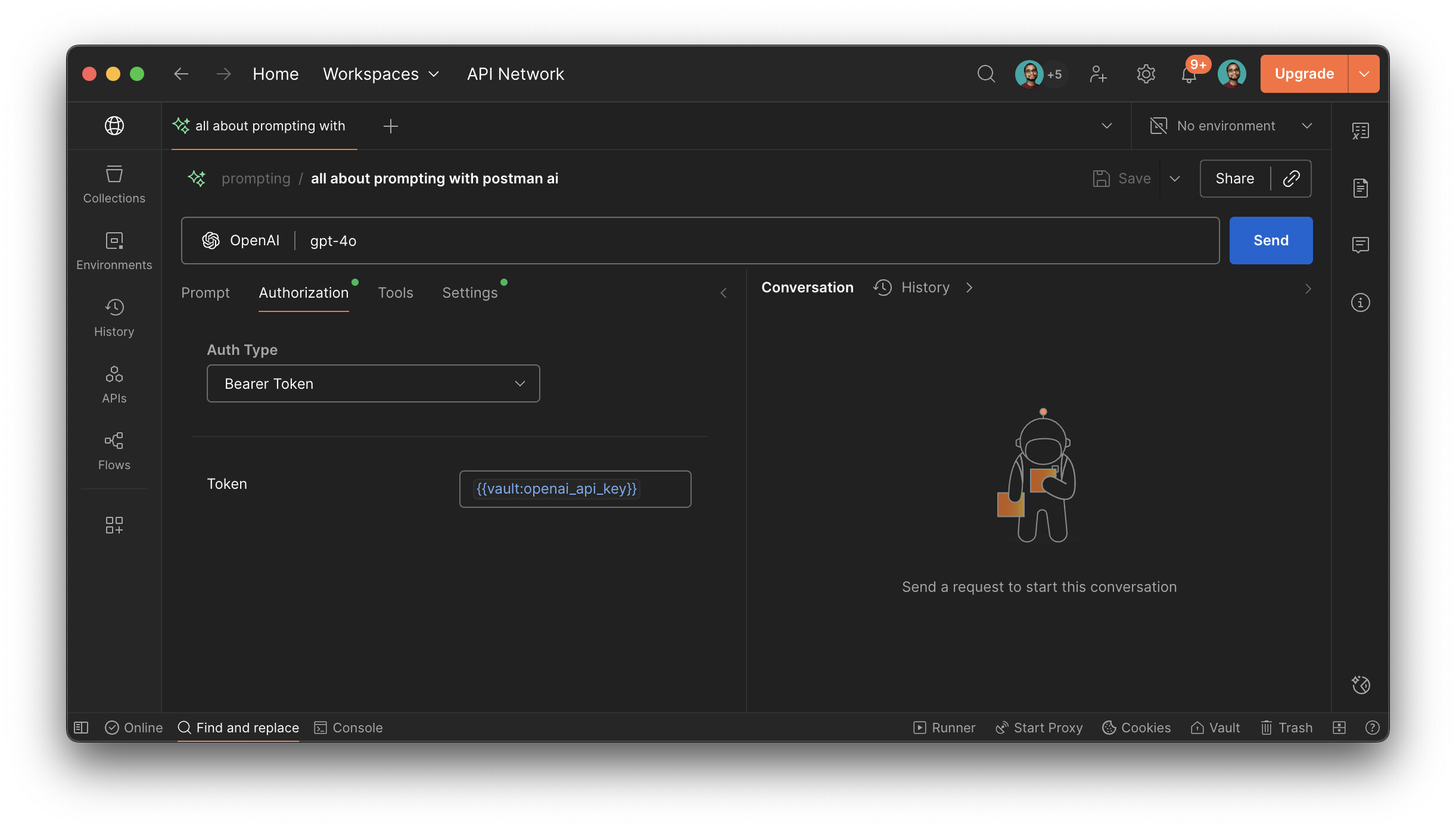Expand the Workspaces menu

pyautogui.click(x=381, y=74)
